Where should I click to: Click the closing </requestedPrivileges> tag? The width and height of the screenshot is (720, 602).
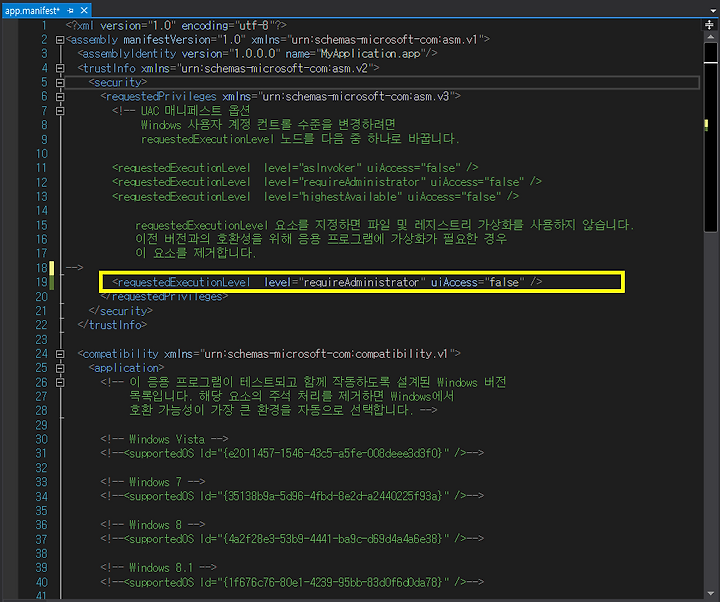click(164, 297)
